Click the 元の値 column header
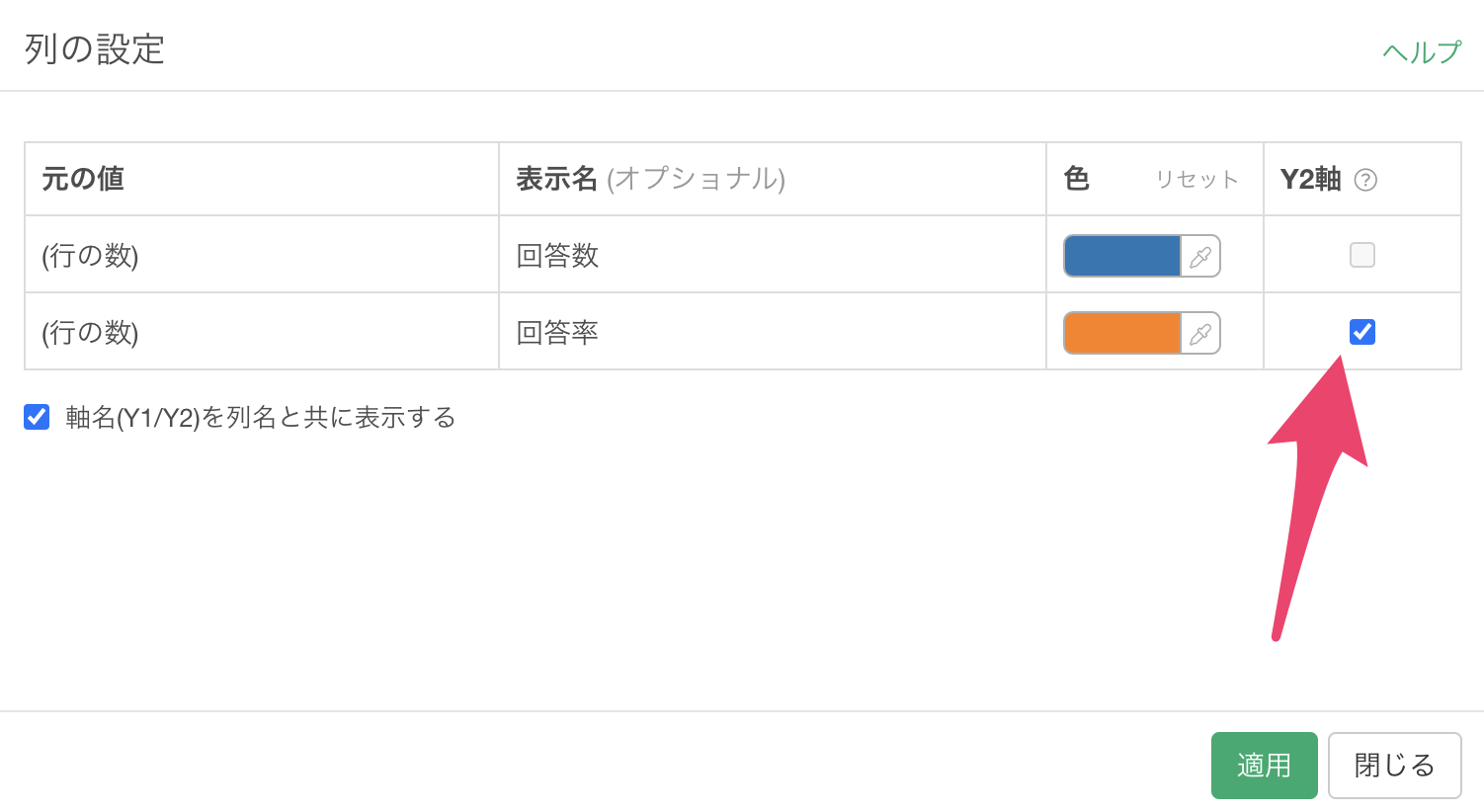 (83, 179)
